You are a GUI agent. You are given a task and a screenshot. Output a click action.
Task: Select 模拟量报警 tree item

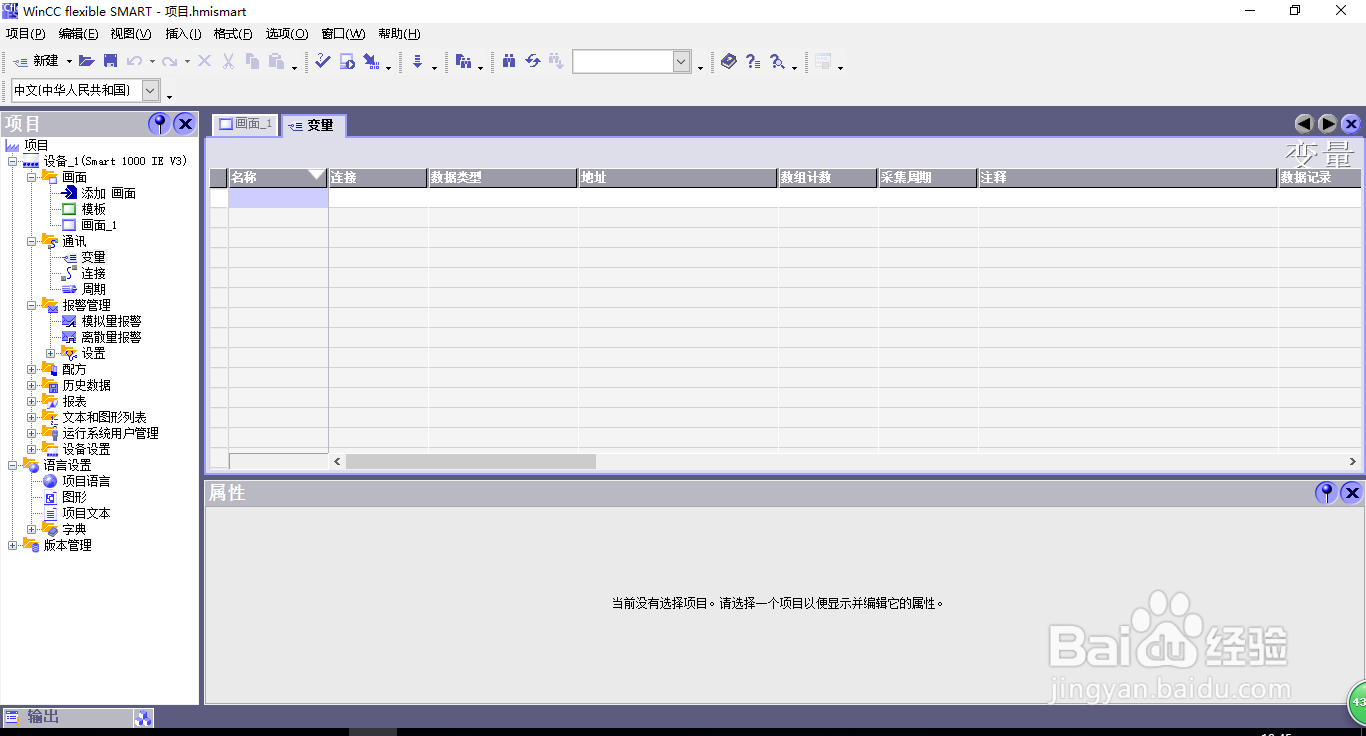point(111,321)
